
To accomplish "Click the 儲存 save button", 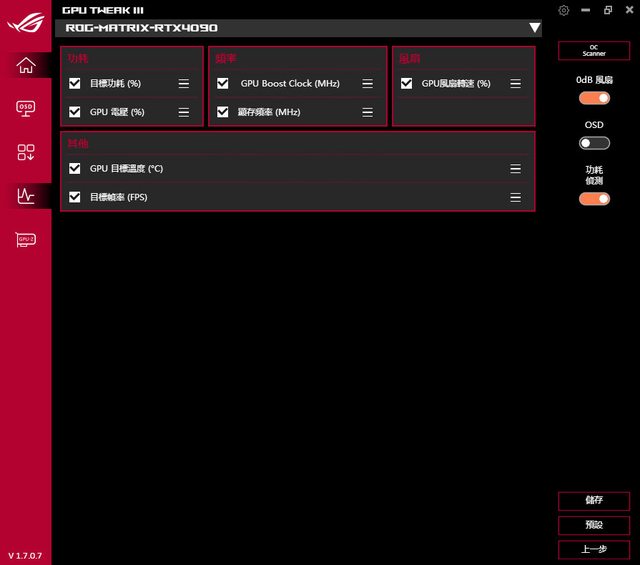I will click(x=594, y=502).
